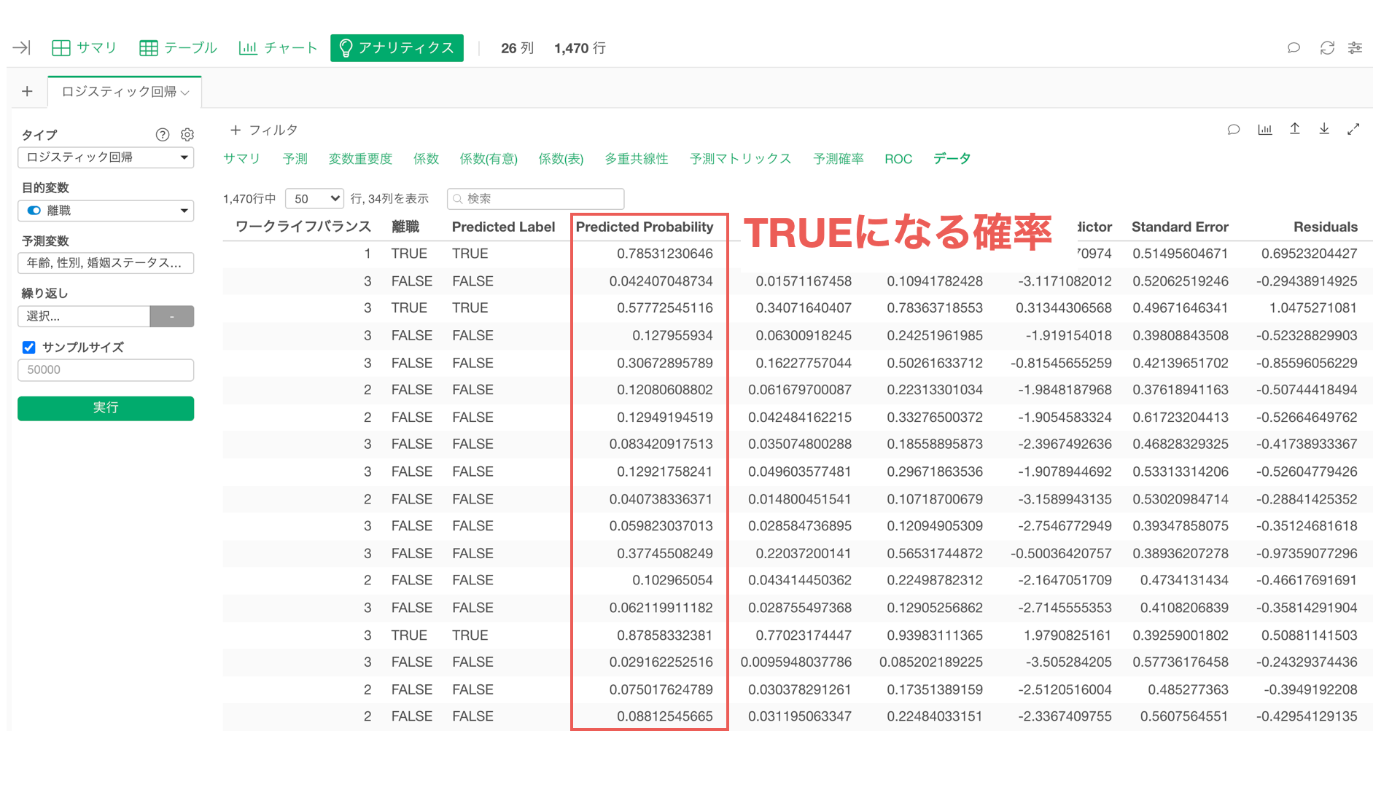The image size is (1400, 787).
Task: Open the 変数重要度 tab
Action: tap(360, 159)
